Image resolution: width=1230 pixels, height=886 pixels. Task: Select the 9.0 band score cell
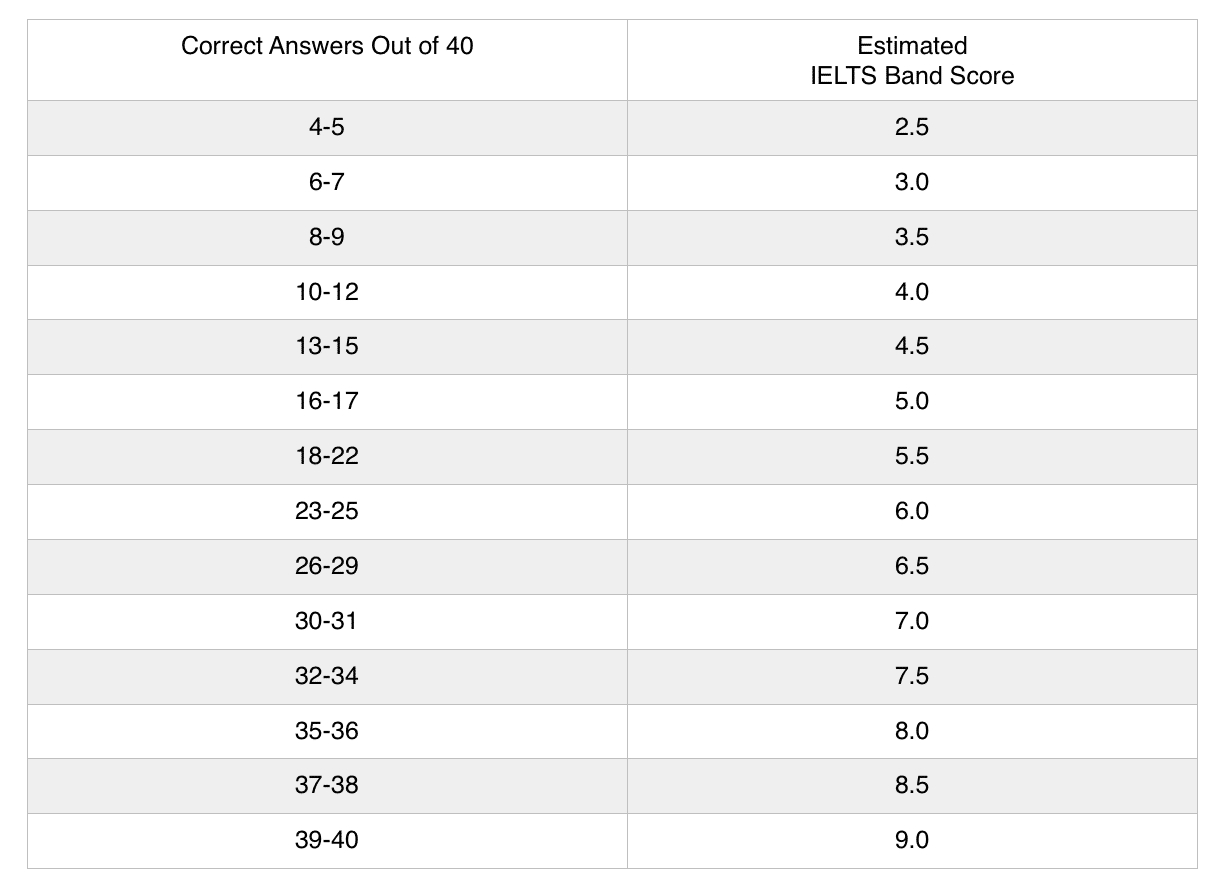point(912,840)
